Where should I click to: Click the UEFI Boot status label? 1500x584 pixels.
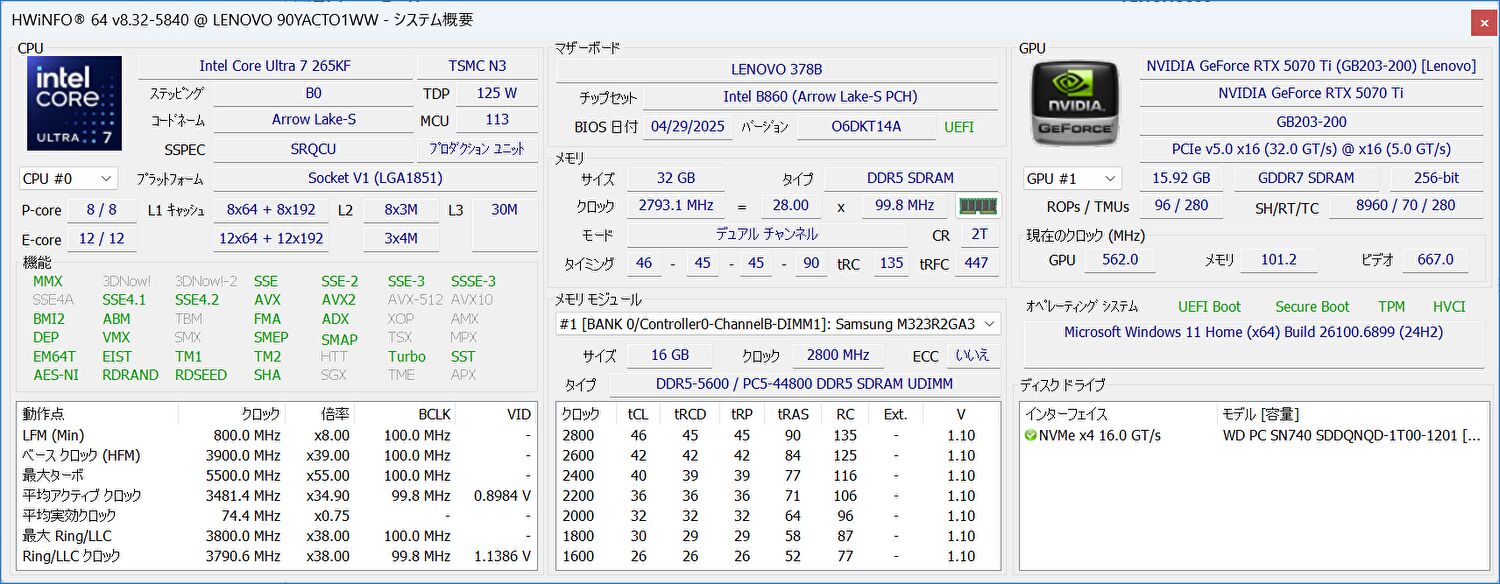point(1208,307)
